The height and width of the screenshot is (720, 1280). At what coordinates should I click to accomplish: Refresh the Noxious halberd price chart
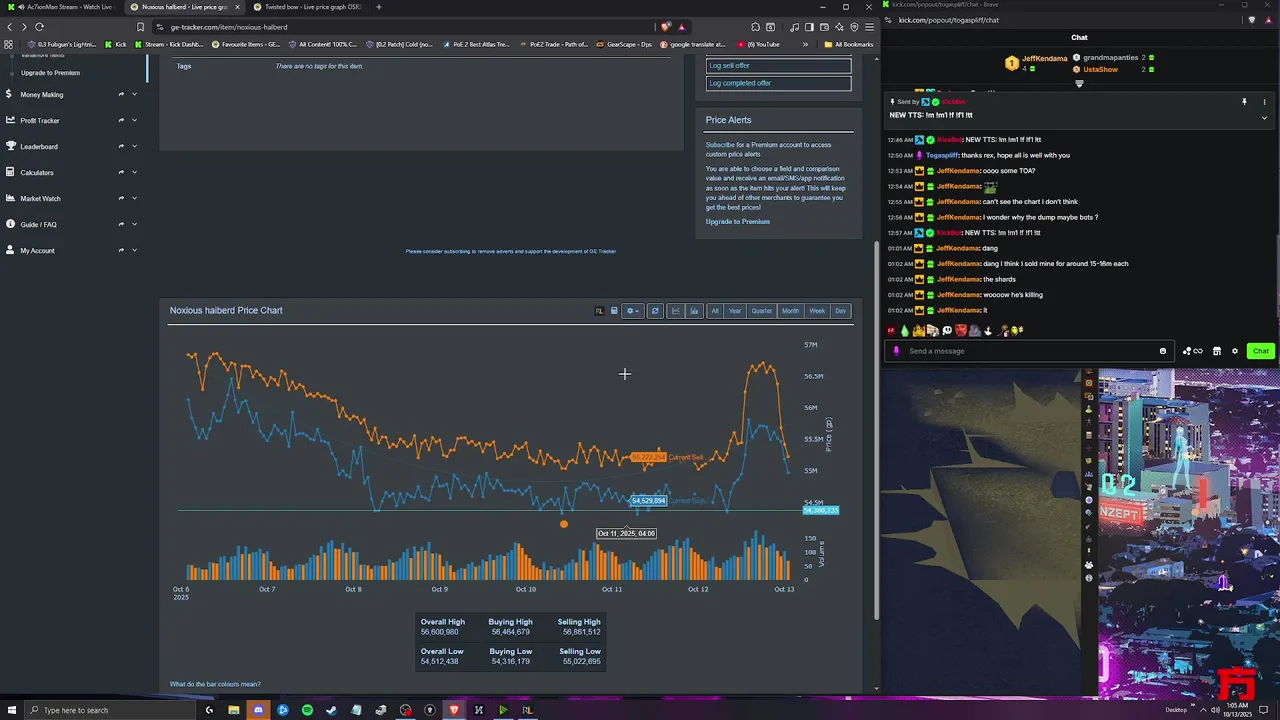(655, 311)
